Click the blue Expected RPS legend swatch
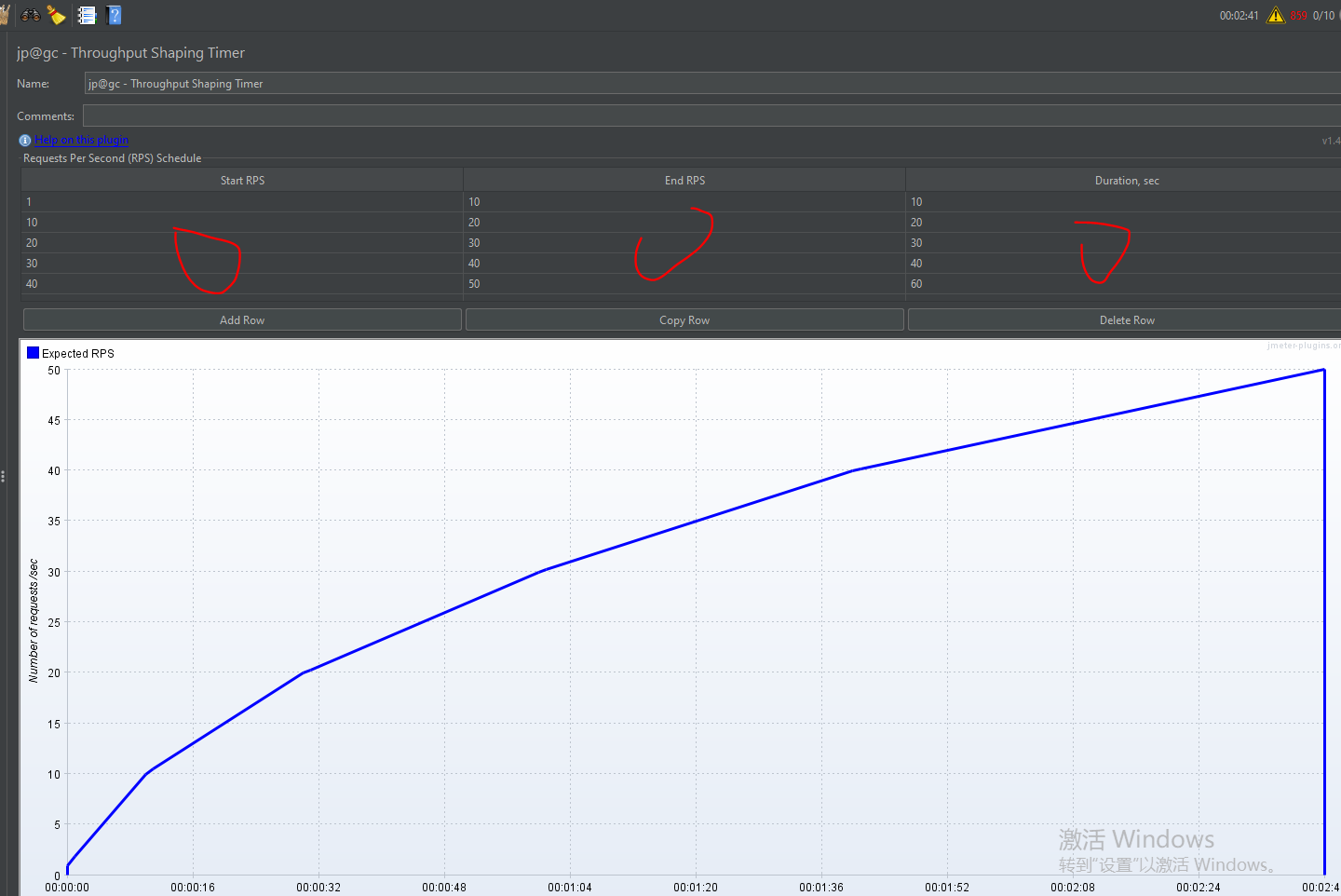Viewport: 1341px width, 896px height. 34,353
